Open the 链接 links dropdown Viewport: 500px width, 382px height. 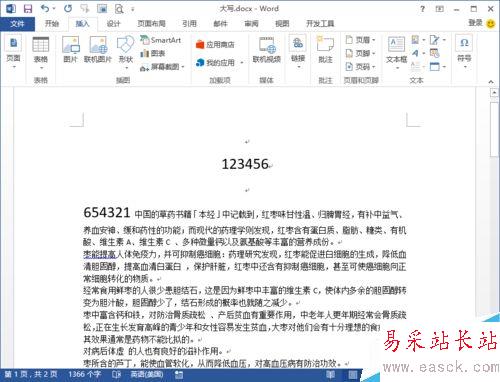[x=298, y=53]
